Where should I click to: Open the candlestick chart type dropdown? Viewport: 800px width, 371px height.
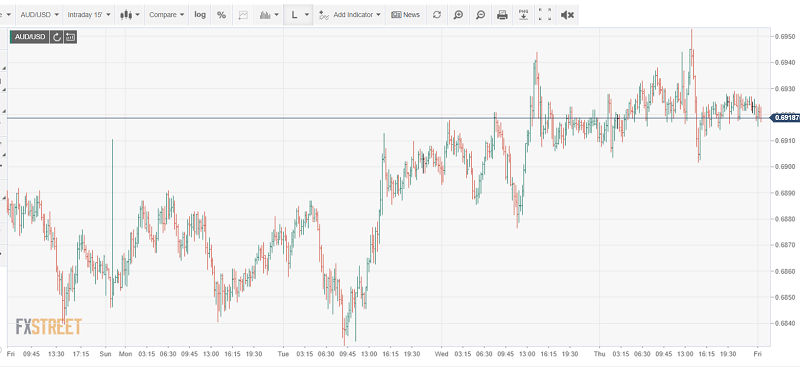[130, 15]
